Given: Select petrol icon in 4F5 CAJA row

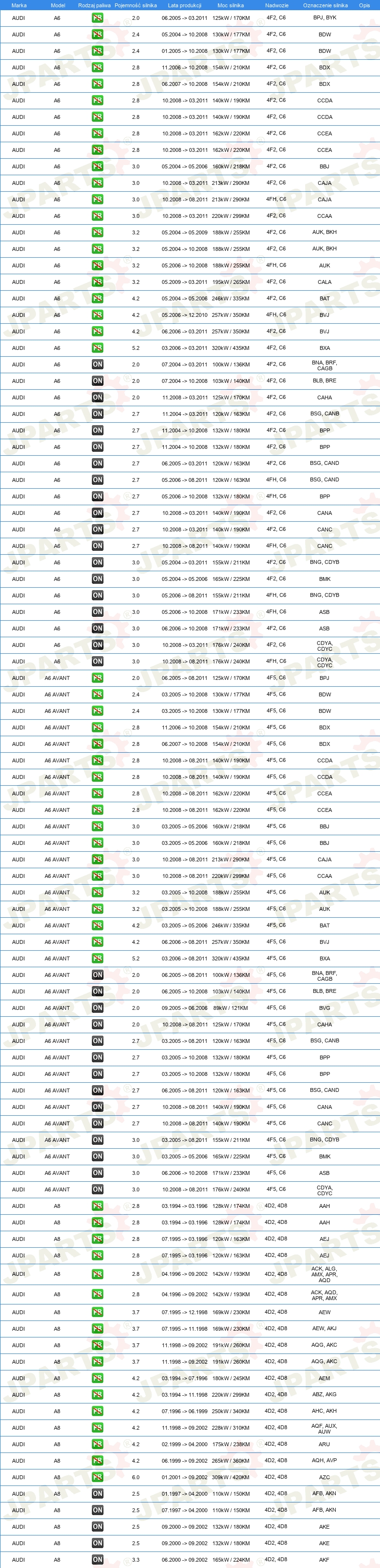Looking at the screenshot, I should tap(98, 859).
